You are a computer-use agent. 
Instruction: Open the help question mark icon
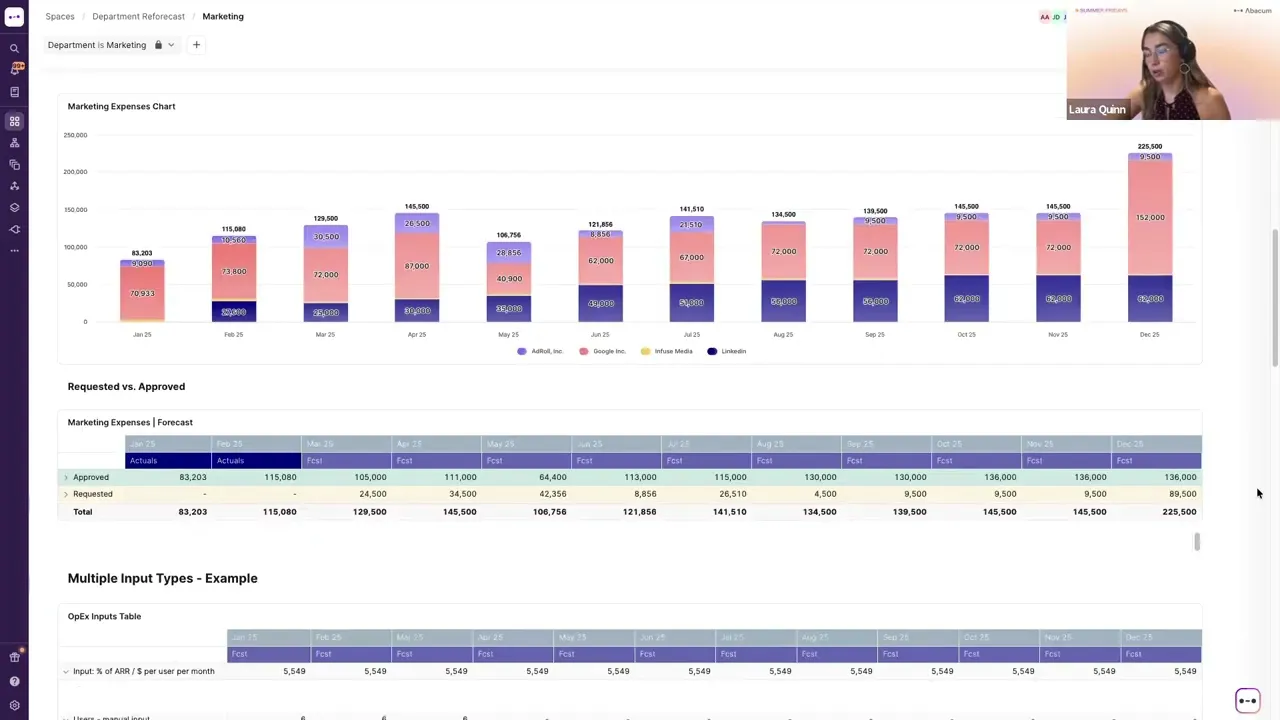[x=14, y=681]
